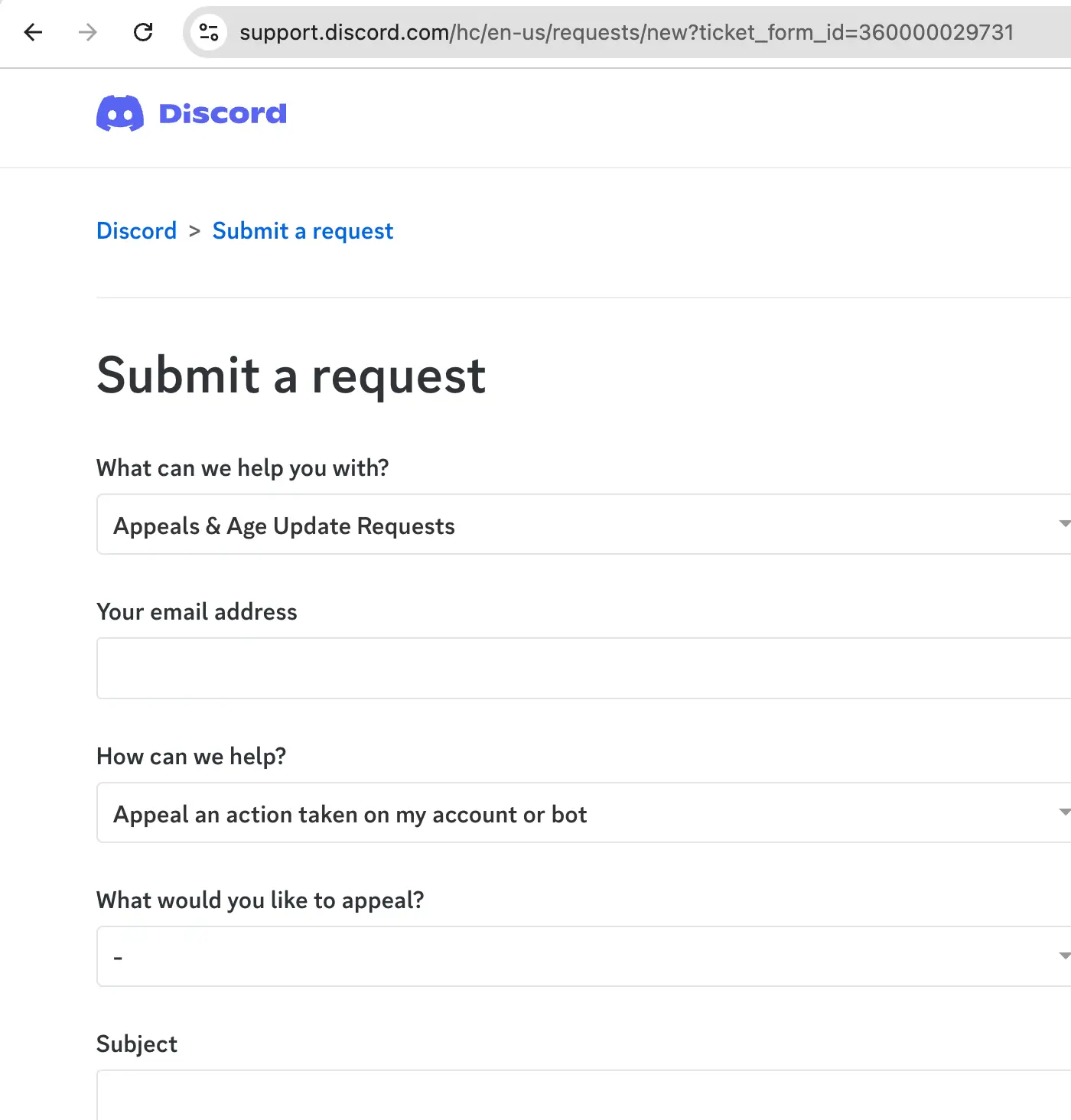This screenshot has height=1120, width=1071.
Task: Click the 'Your email address' label
Action: [197, 611]
